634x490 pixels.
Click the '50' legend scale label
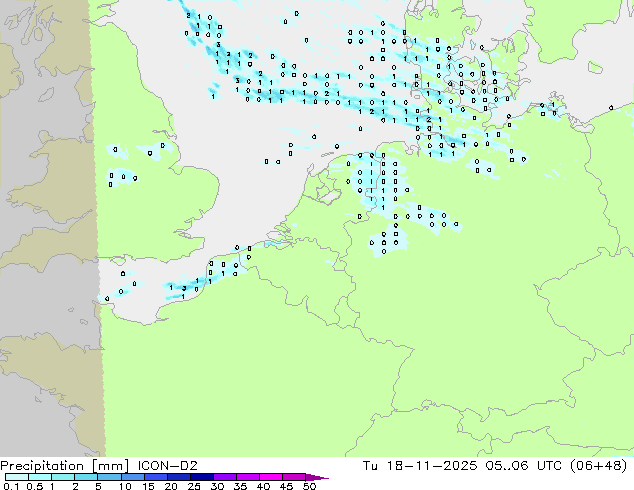309,486
